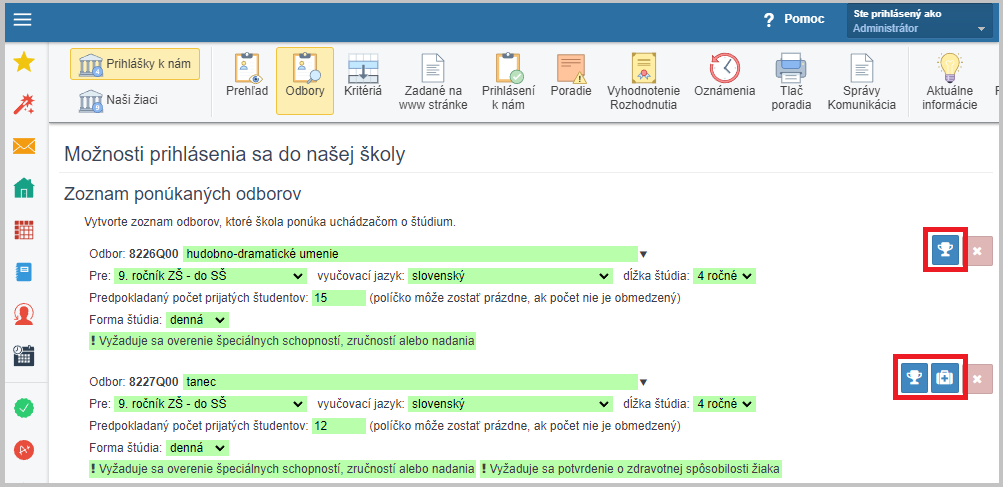Open the favorites star in sidebar
The image size is (1003, 487).
[24, 62]
